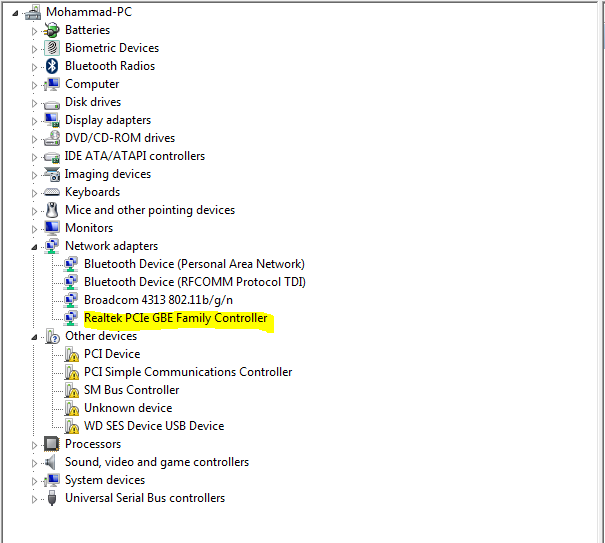The width and height of the screenshot is (605, 543).
Task: Click the mouse icon for pointing devices
Action: tap(52, 210)
